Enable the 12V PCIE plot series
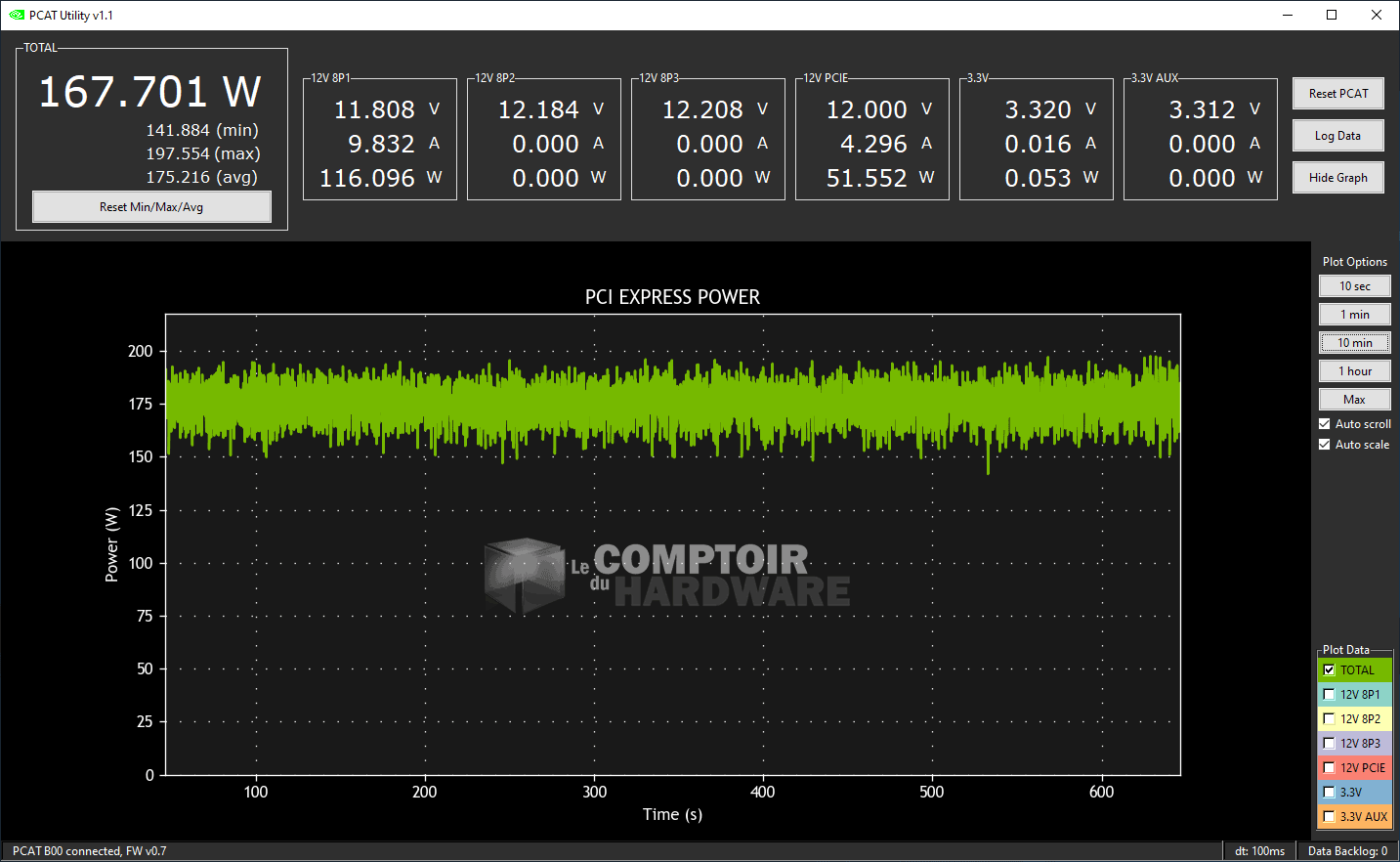This screenshot has width=1400, height=862. tap(1329, 768)
